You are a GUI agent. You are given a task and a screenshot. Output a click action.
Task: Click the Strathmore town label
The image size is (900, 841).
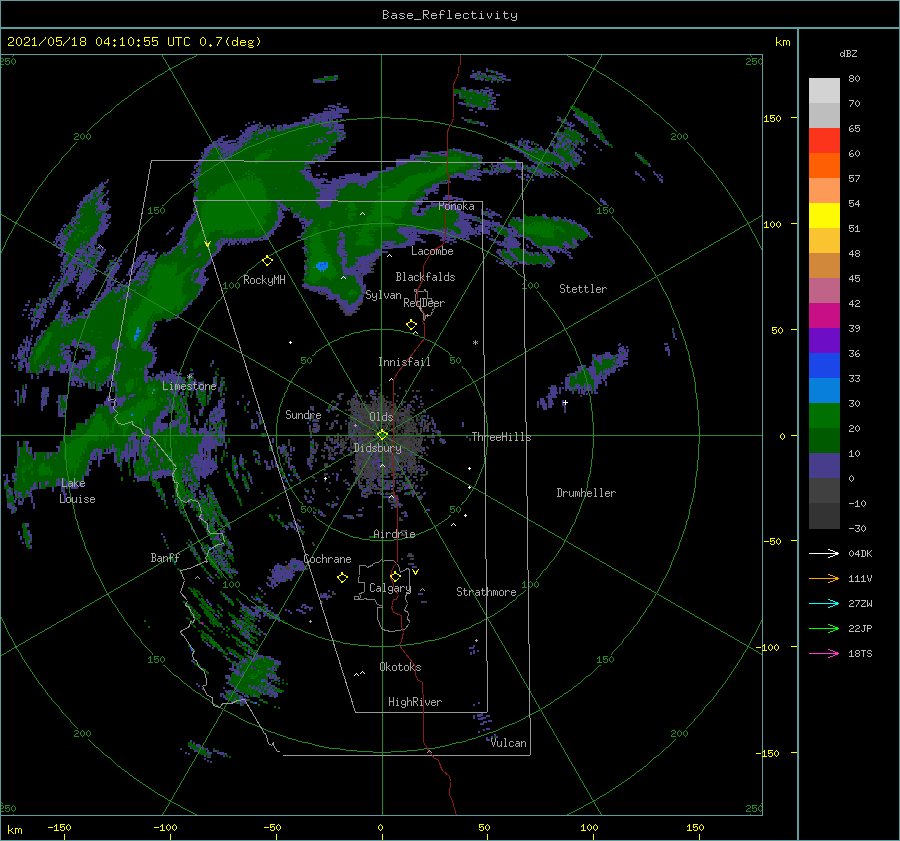[x=486, y=592]
